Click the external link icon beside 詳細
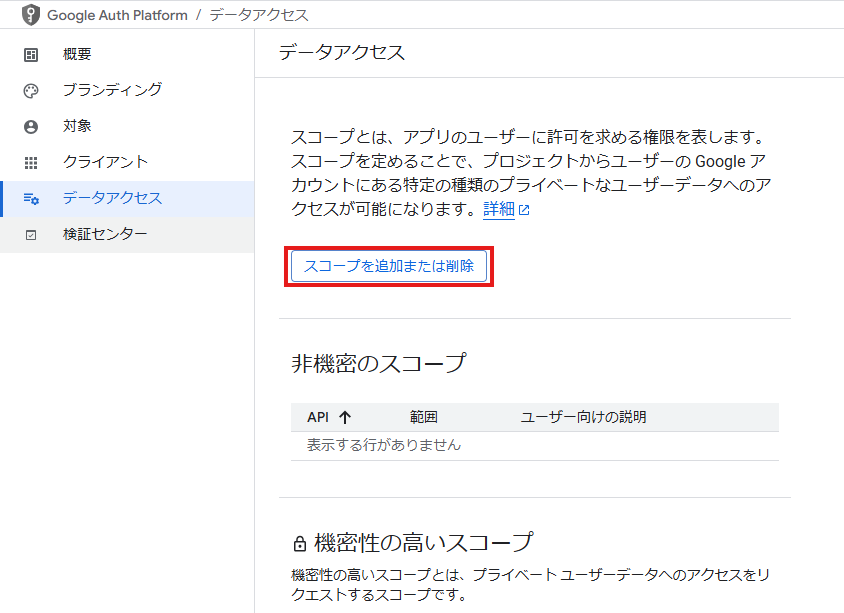Image resolution: width=844 pixels, height=613 pixels. click(524, 210)
